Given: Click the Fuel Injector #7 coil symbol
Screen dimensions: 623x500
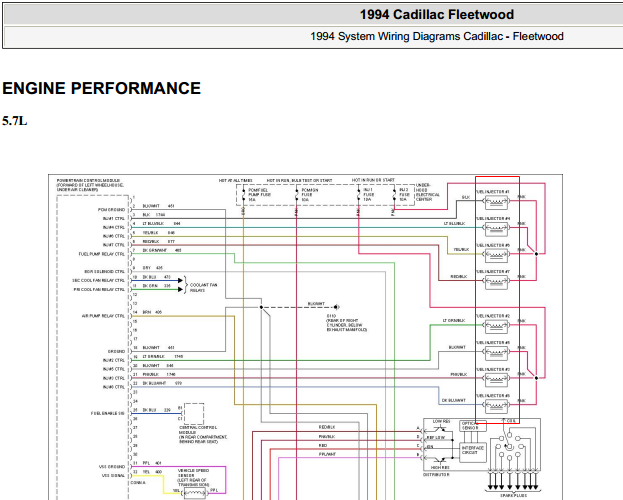Looking at the screenshot, I should (496, 281).
